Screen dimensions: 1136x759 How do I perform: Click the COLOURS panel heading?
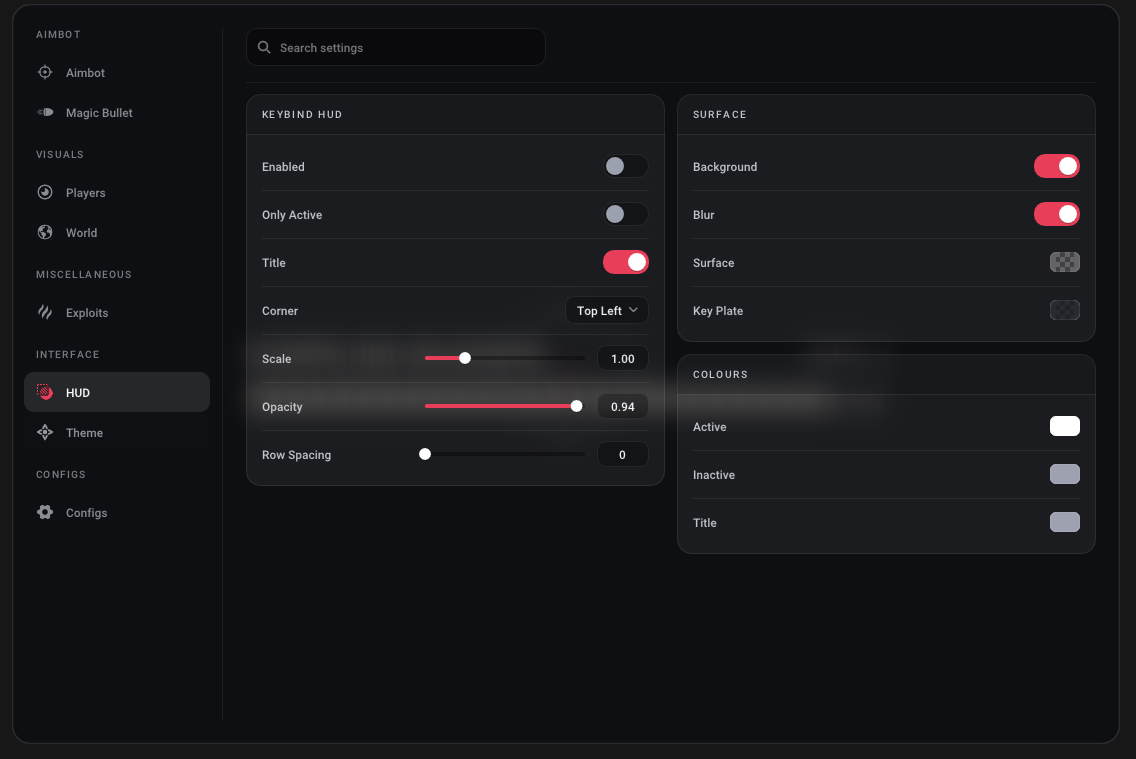click(720, 374)
